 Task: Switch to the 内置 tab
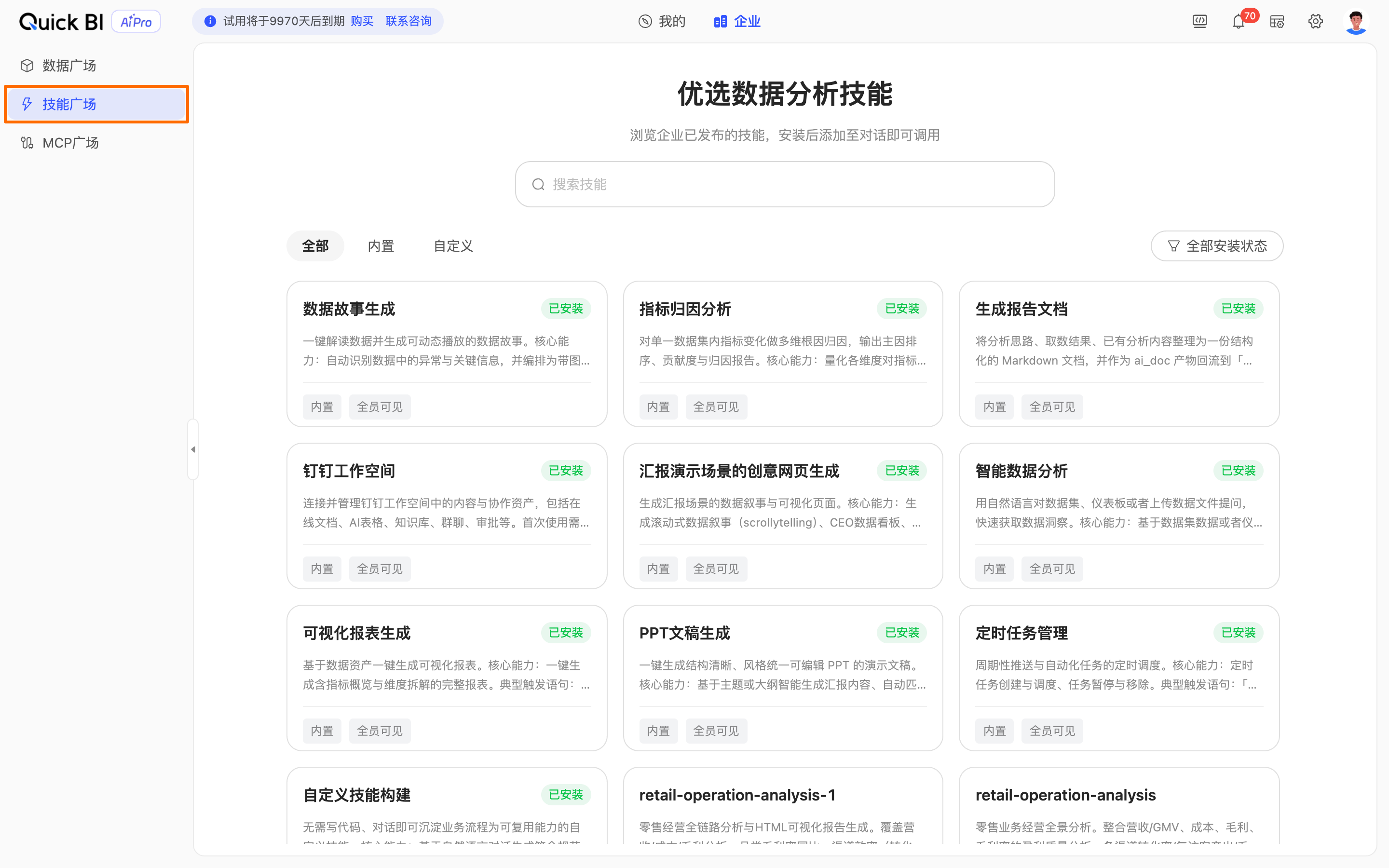pyautogui.click(x=381, y=246)
